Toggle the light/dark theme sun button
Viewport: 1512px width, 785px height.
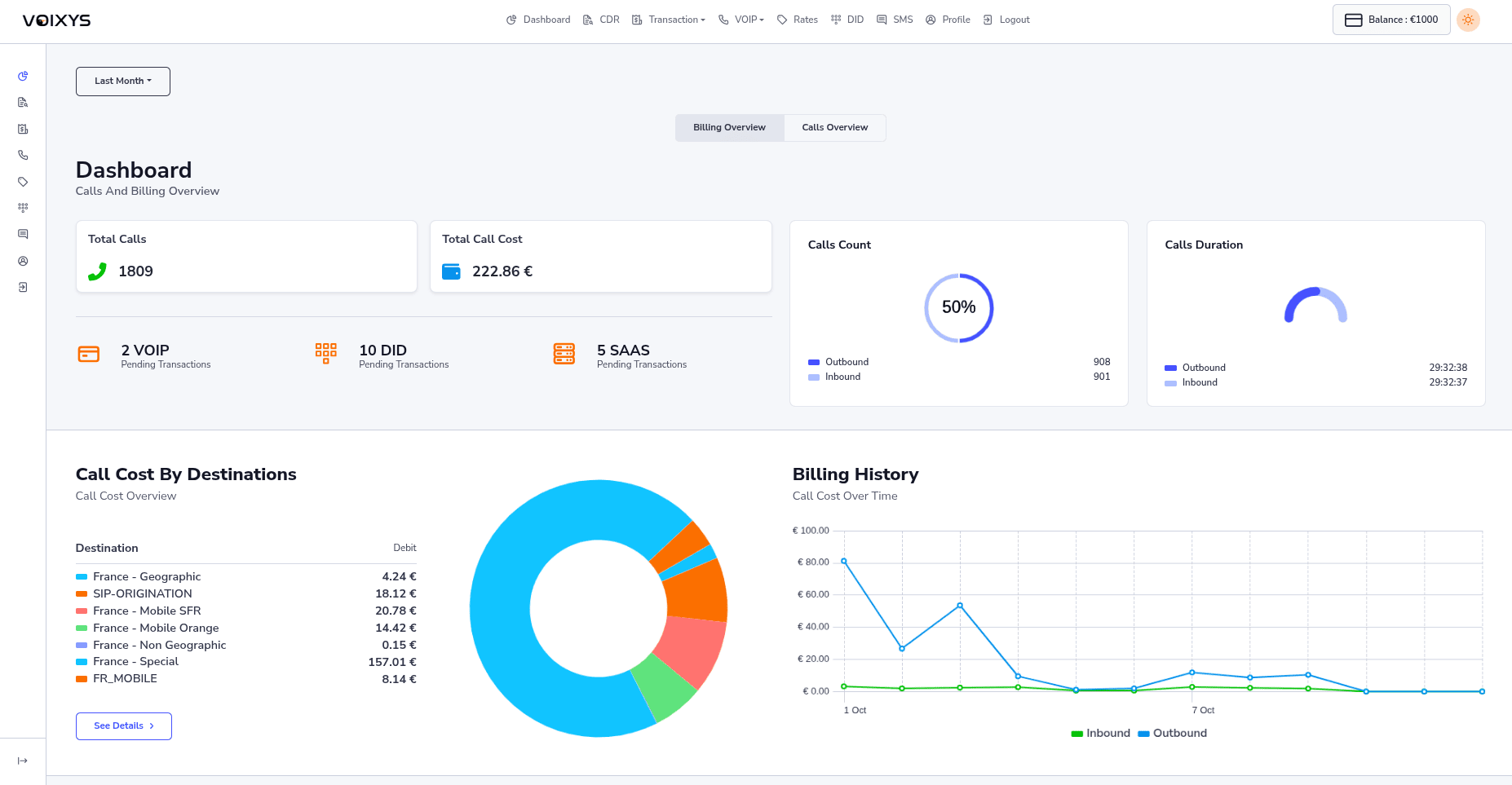(1468, 20)
